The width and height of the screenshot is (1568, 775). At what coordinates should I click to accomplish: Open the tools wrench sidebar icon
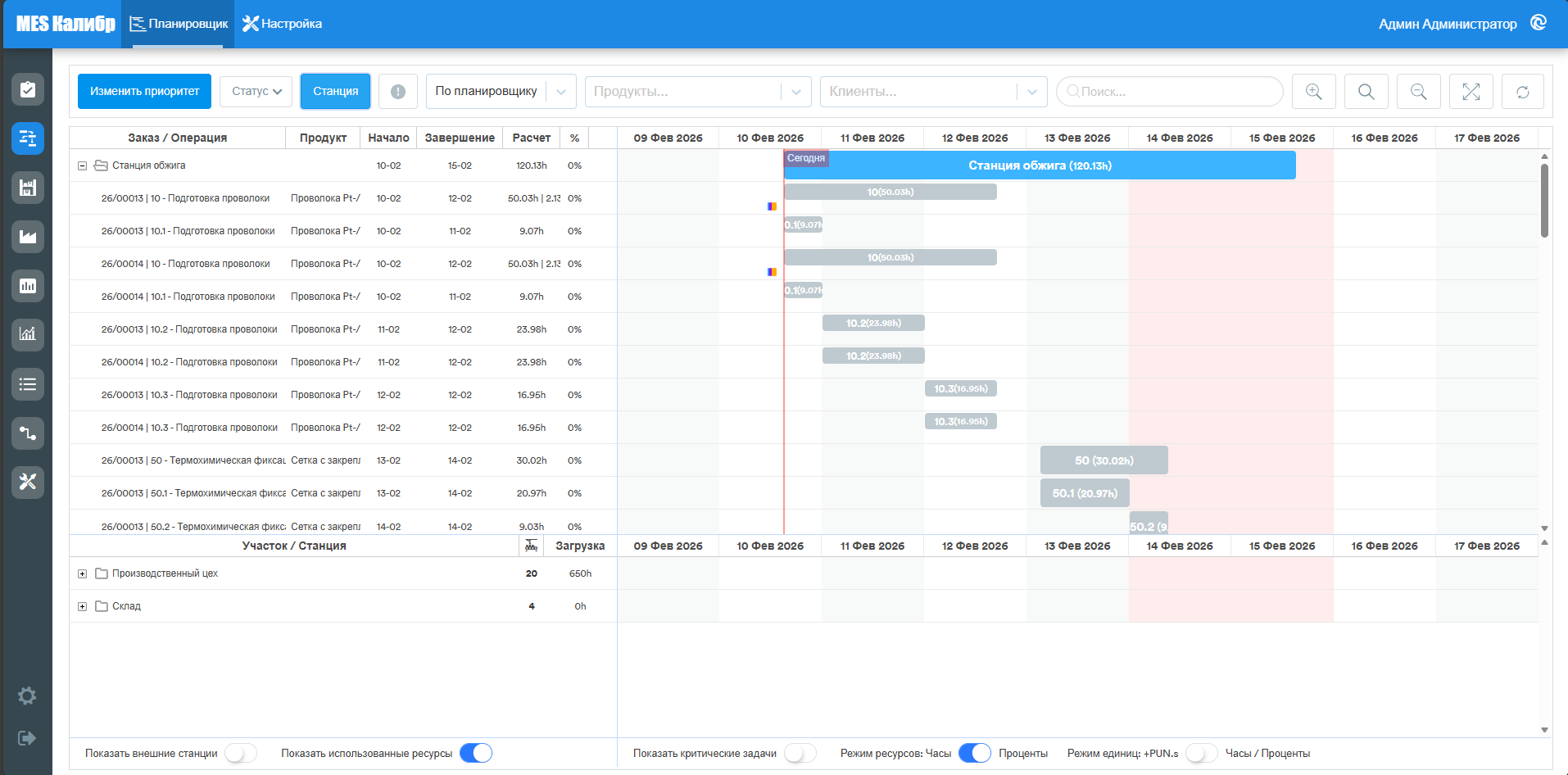tap(28, 482)
